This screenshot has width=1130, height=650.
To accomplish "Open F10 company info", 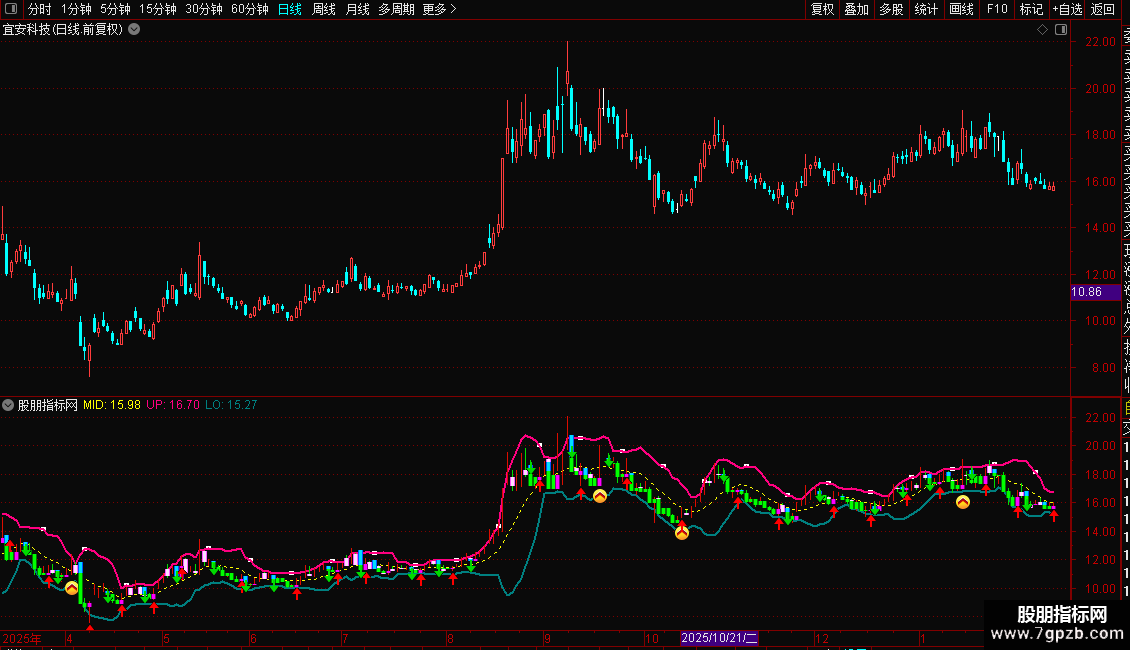I will [997, 9].
